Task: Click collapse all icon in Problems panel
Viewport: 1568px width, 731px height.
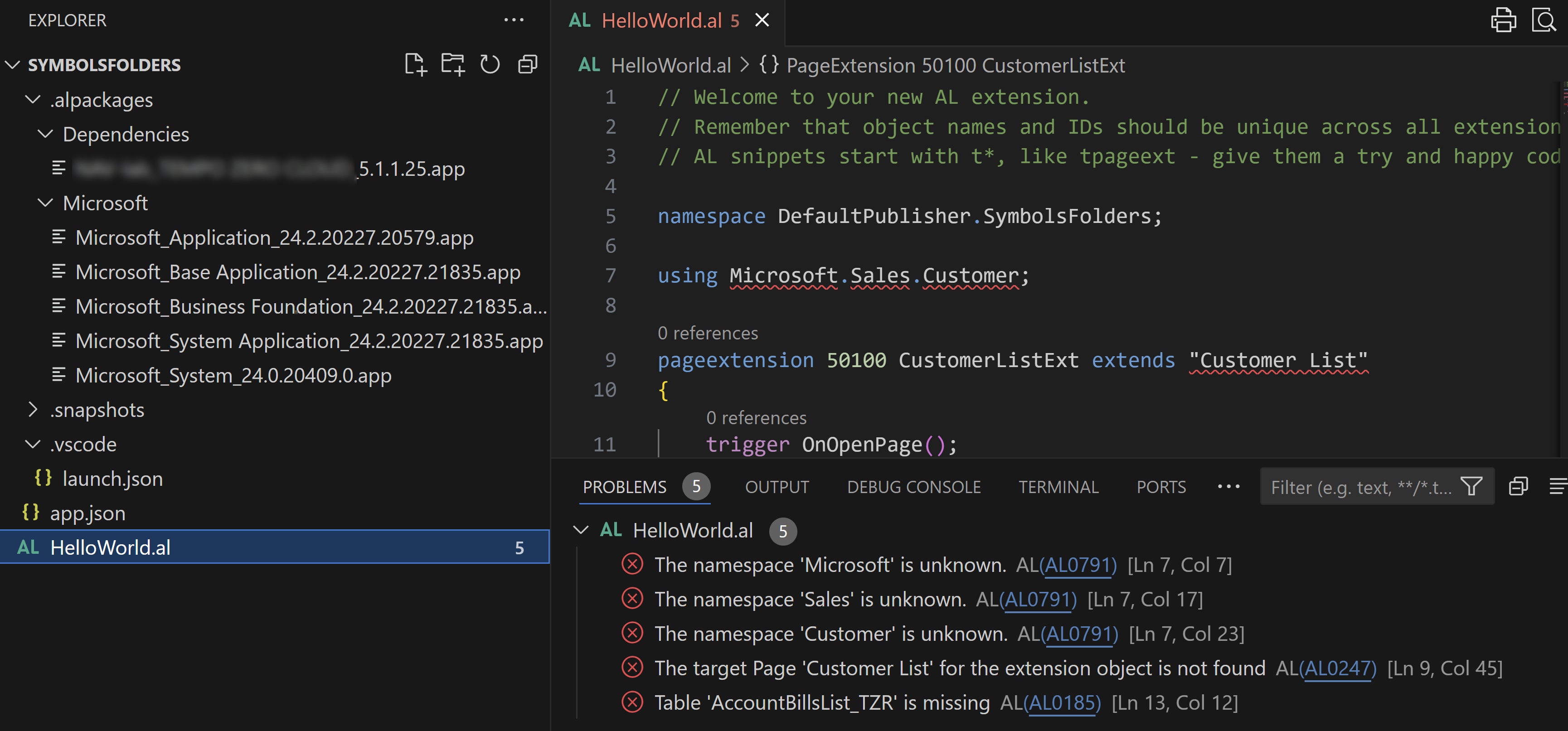Action: (x=1518, y=486)
